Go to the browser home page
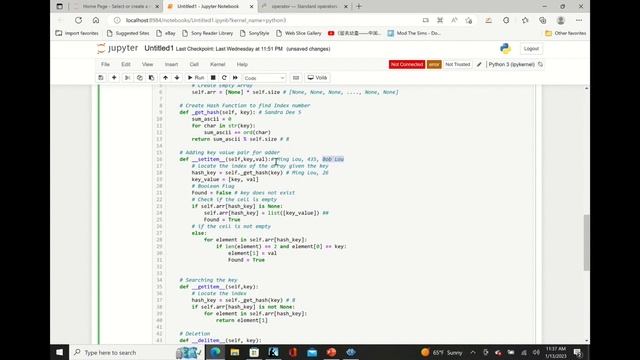This screenshot has width=640, height=360. 96,20
